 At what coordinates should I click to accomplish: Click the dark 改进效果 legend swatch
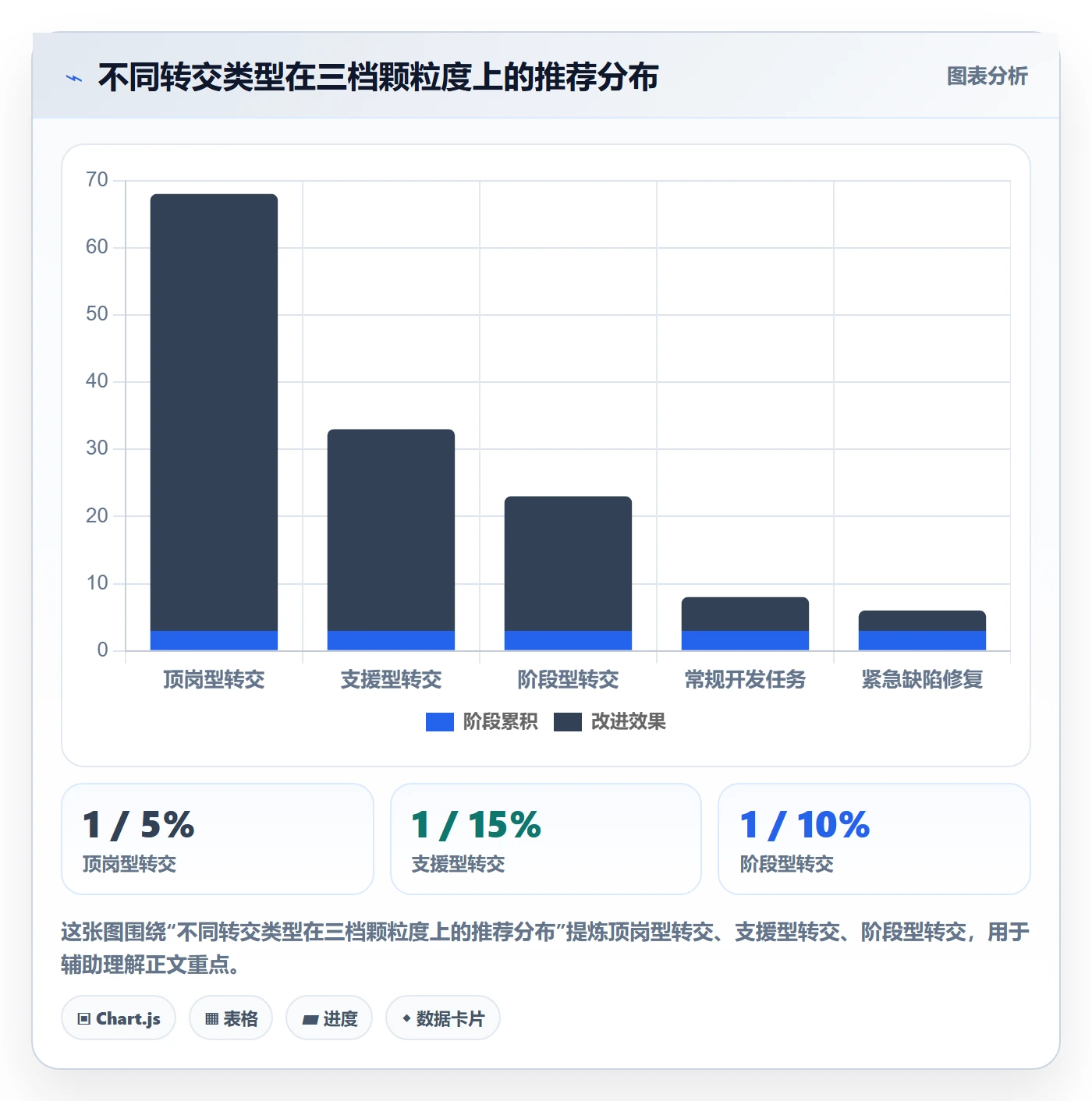568,722
